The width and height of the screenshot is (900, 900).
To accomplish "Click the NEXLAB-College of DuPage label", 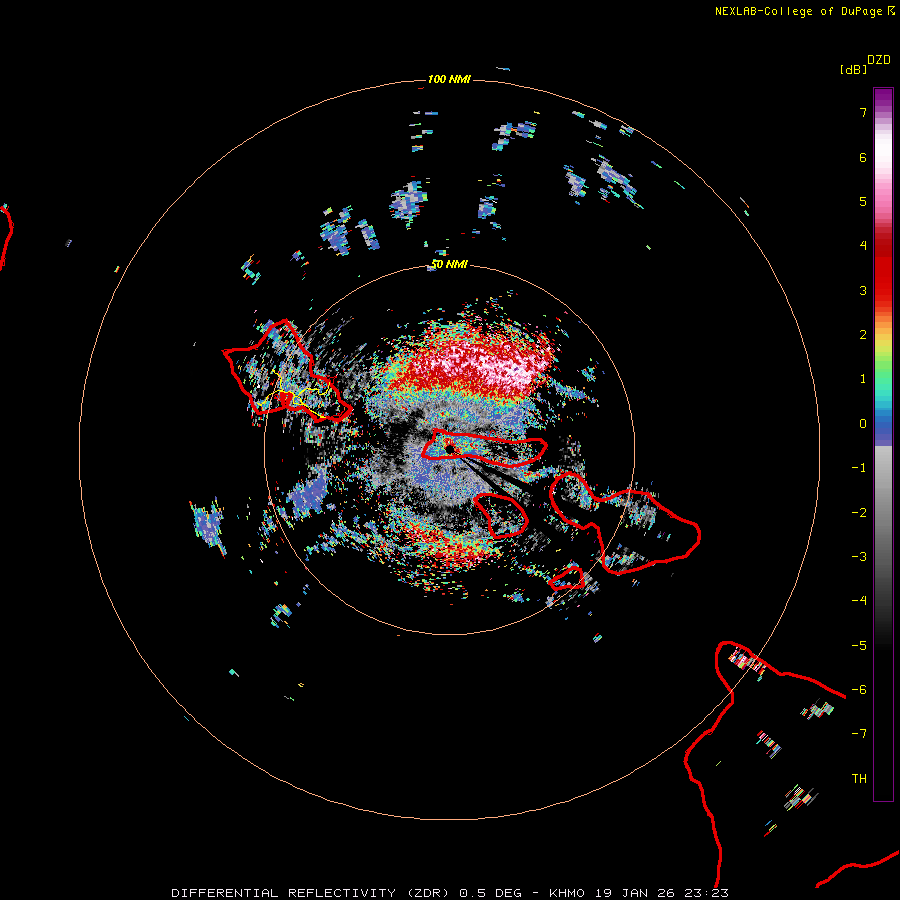I will click(805, 11).
